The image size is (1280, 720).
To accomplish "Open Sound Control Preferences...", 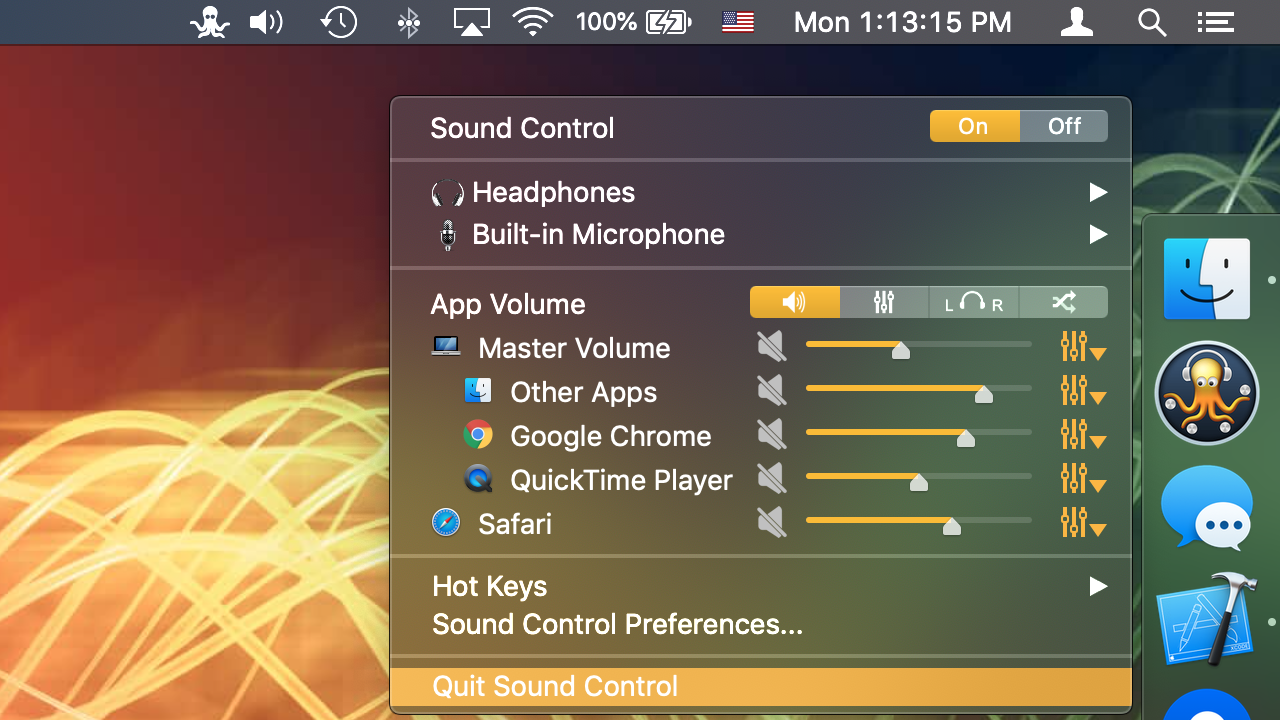I will [x=617, y=624].
